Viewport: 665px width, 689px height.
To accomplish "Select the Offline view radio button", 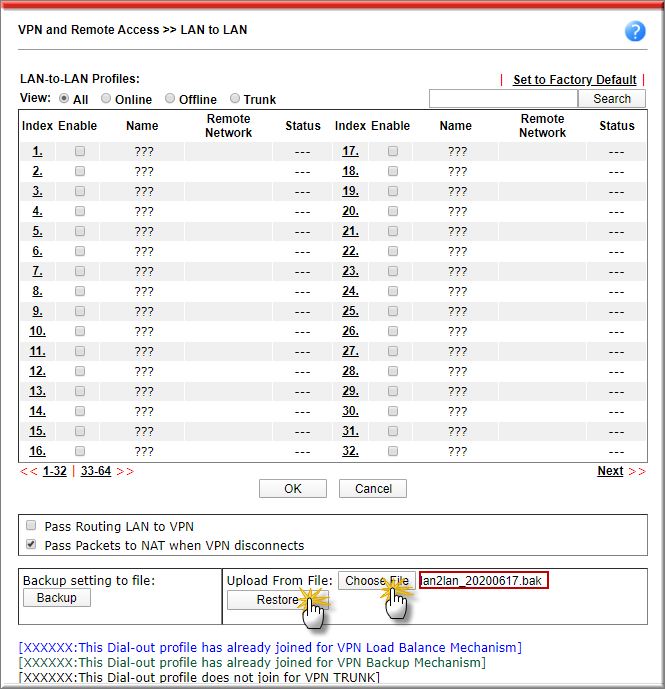I will click(x=170, y=98).
